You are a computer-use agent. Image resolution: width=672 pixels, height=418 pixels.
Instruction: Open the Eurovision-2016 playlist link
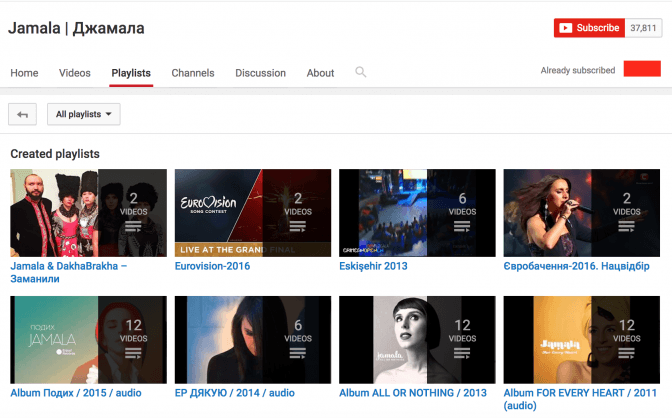pyautogui.click(x=212, y=266)
